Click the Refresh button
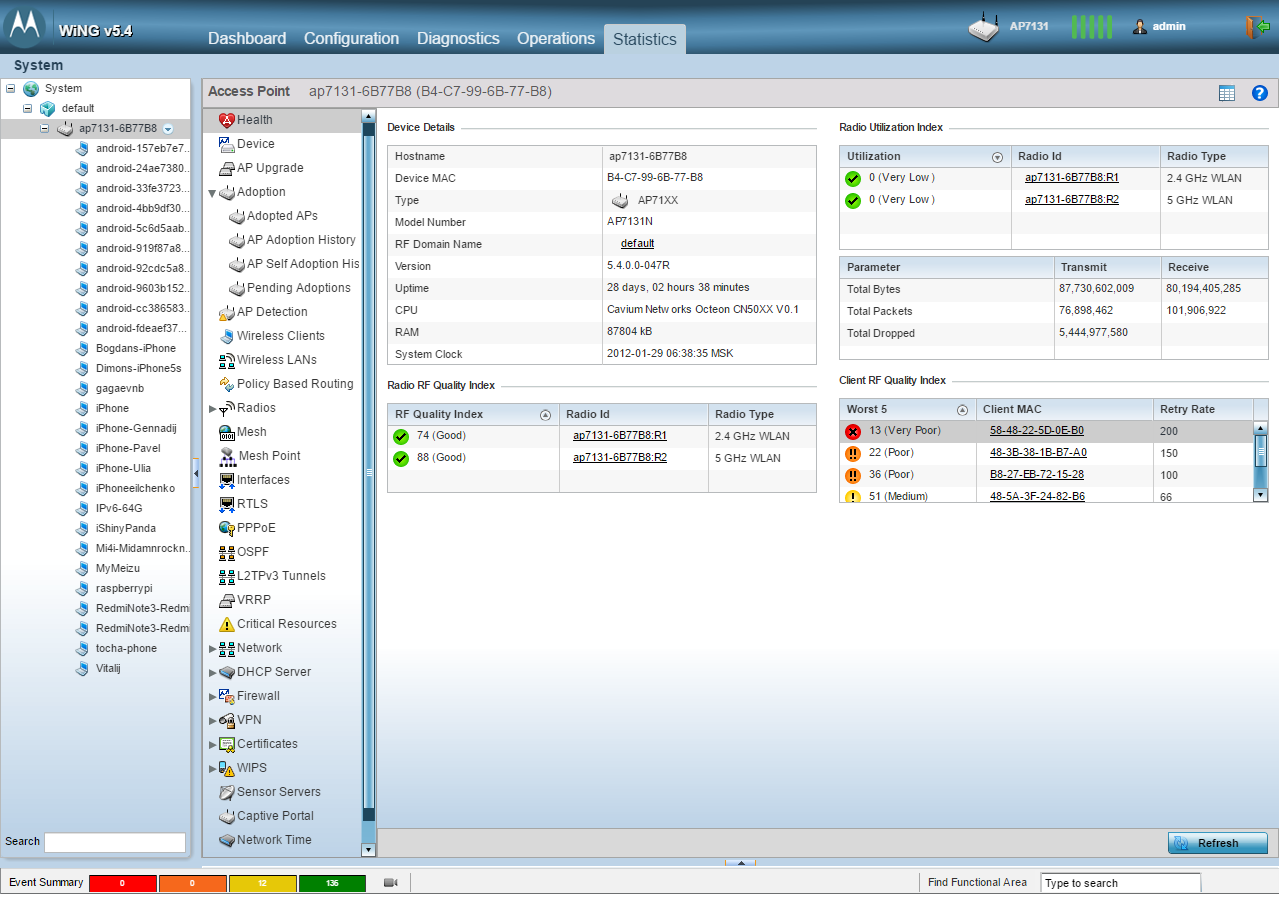Screen dimensions: 1279x897 1218,843
